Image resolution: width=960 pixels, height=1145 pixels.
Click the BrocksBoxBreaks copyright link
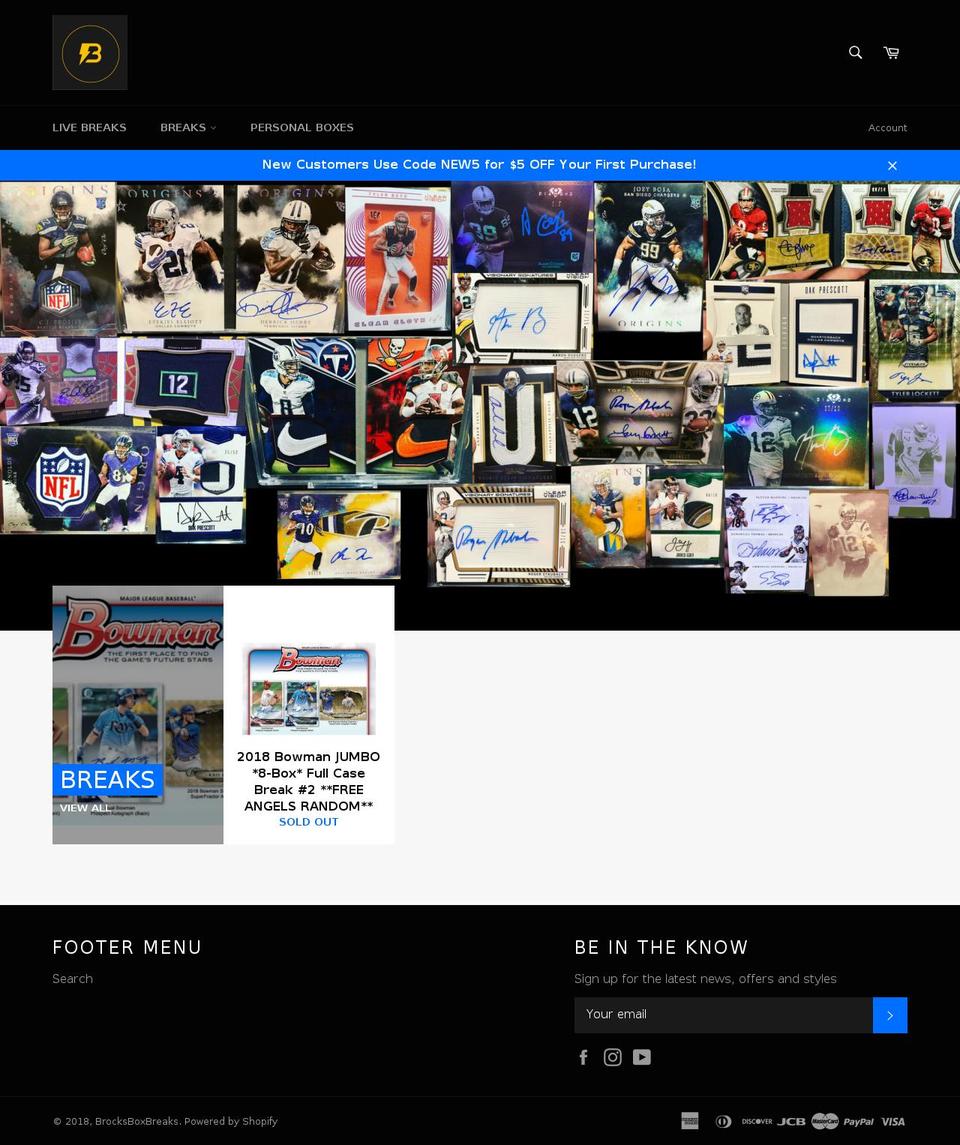tap(137, 1122)
